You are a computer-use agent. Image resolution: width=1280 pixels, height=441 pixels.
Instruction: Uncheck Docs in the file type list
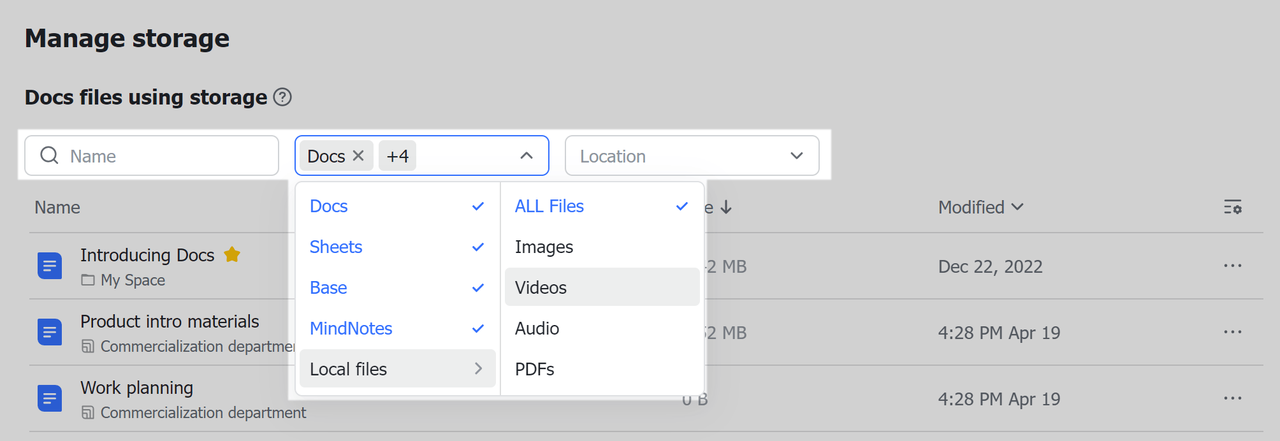tap(397, 206)
